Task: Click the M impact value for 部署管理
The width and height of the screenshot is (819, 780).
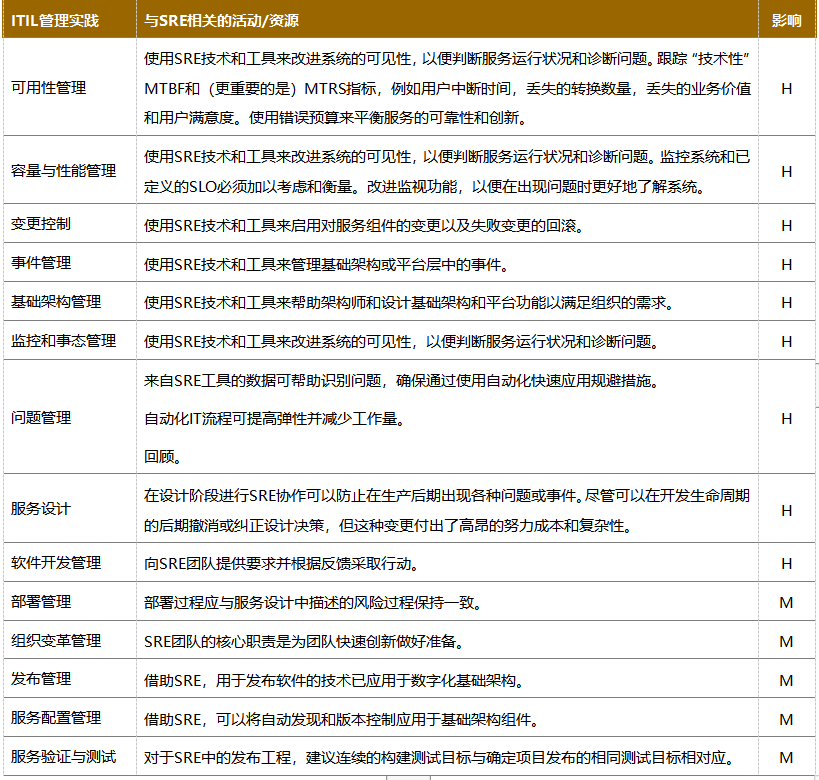Action: pos(787,603)
